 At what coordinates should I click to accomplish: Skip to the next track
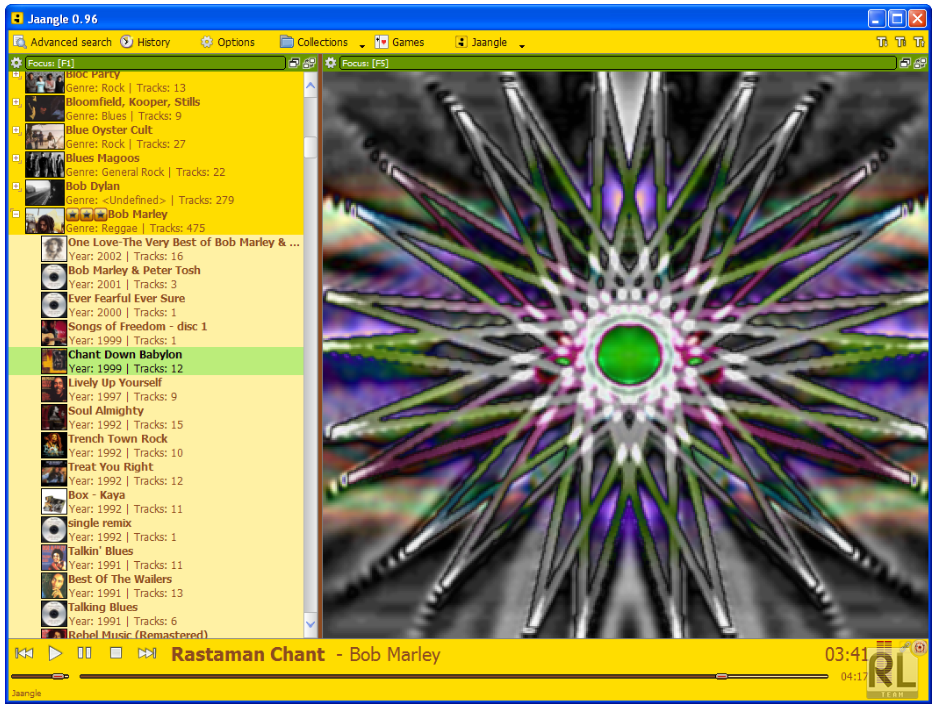147,653
